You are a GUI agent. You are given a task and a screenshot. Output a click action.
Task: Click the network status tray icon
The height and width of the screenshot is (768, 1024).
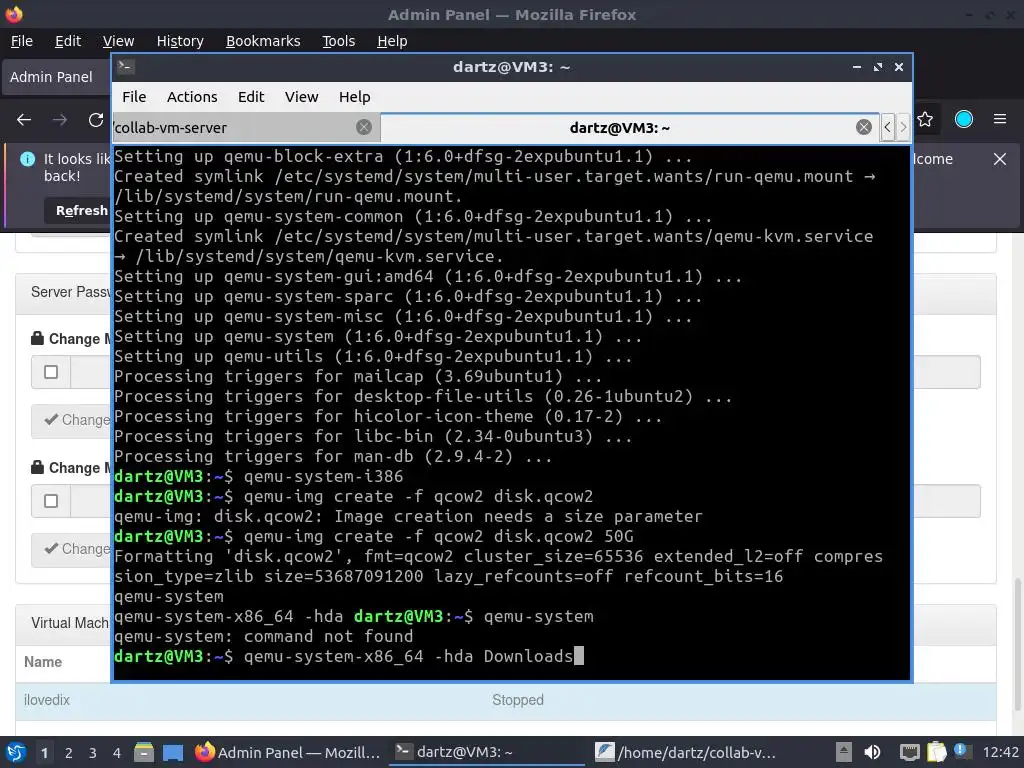(909, 753)
